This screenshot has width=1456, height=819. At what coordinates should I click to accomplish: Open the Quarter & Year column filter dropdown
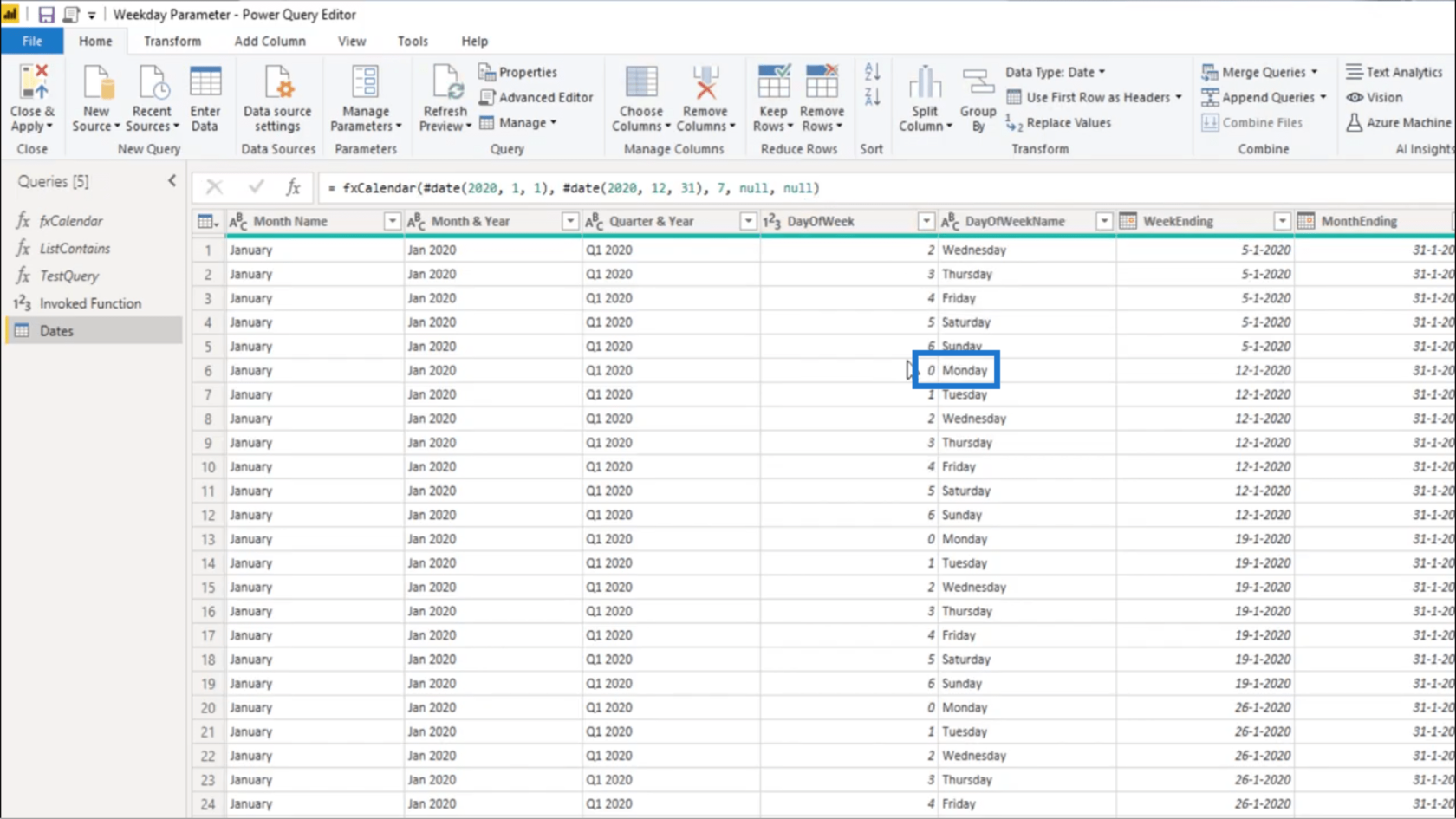coord(747,222)
